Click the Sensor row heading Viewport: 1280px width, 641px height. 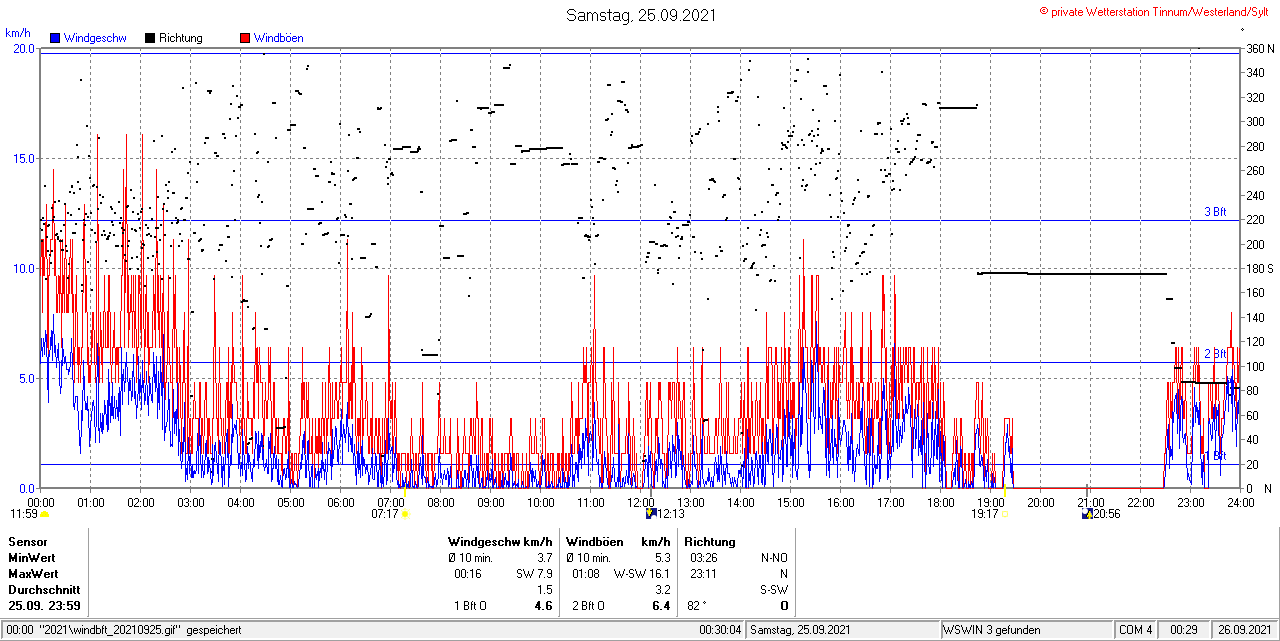coord(27,542)
